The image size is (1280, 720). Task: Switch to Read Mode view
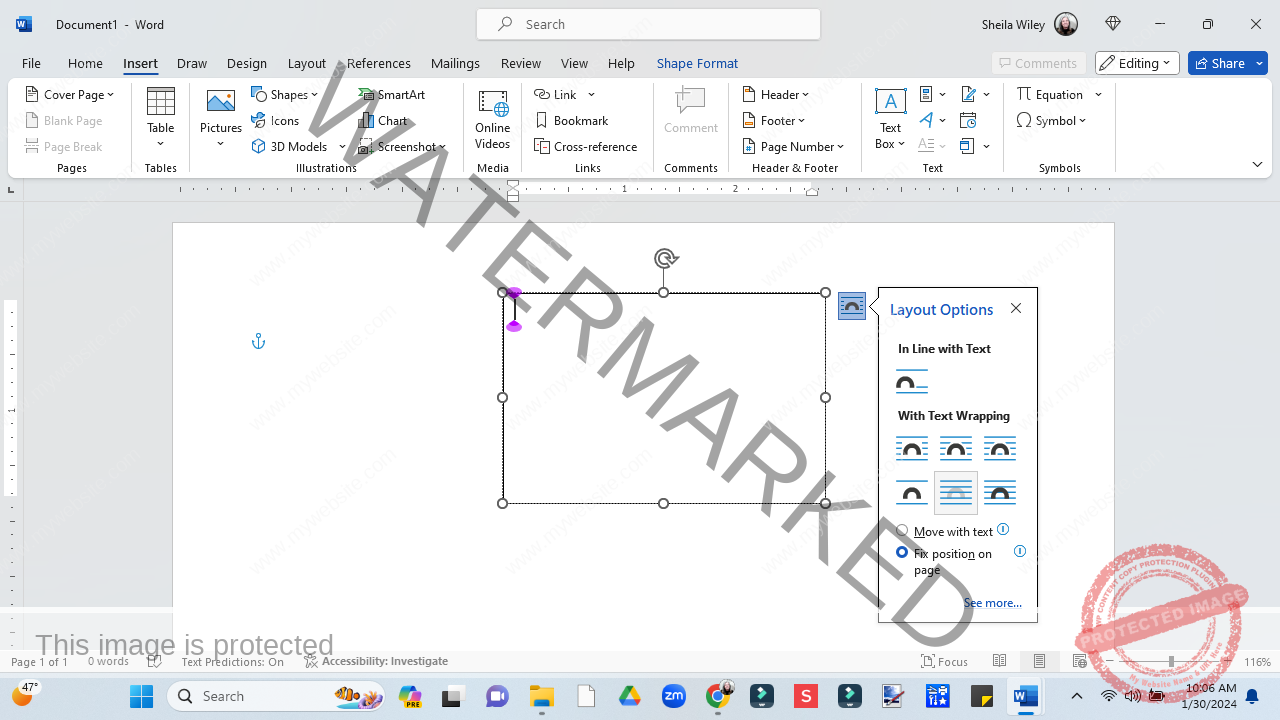click(999, 661)
